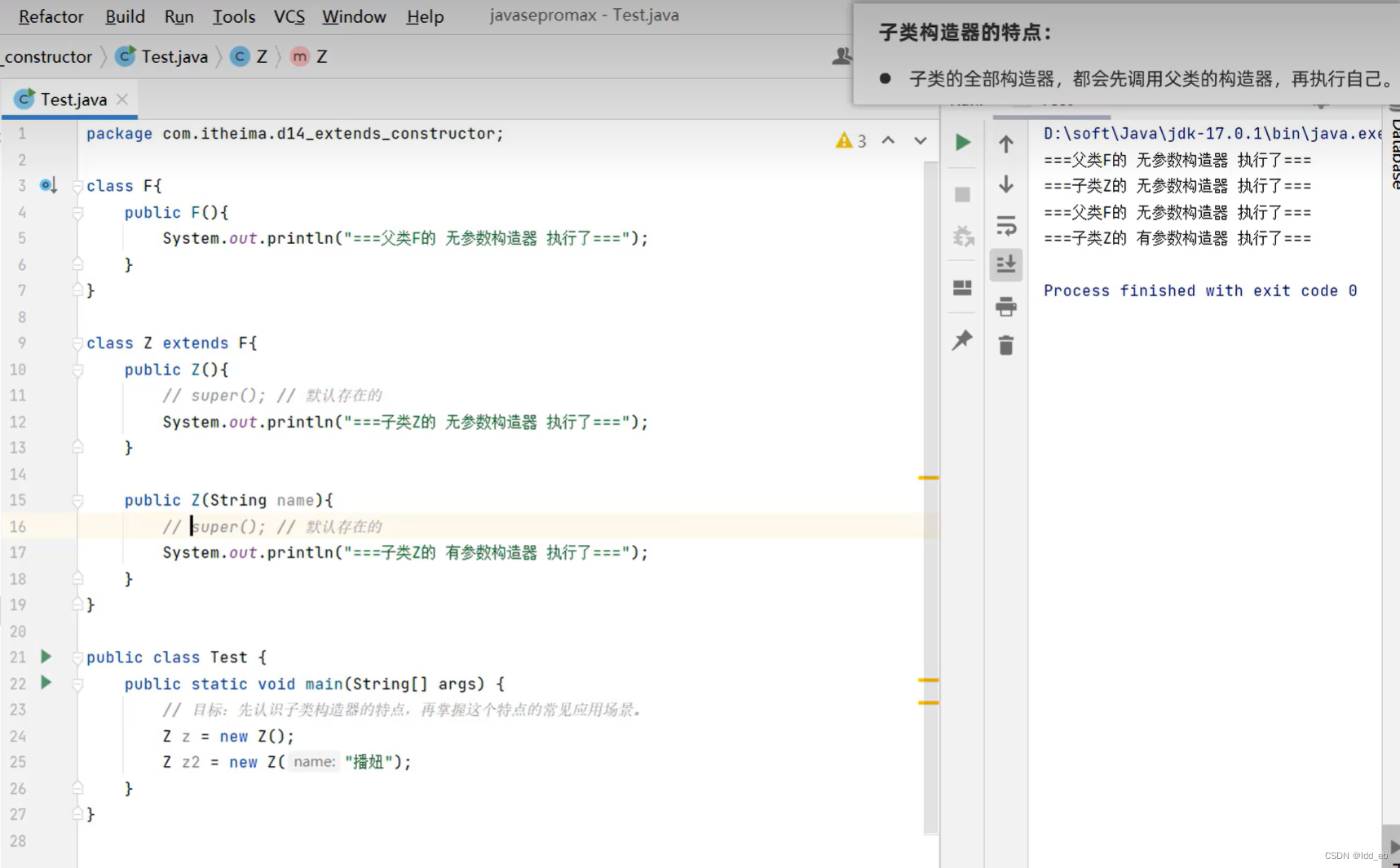Open the Run menu

pos(179,16)
